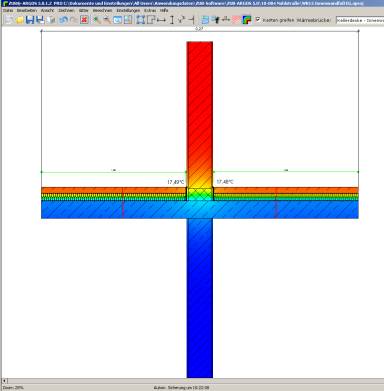The image size is (384, 391).
Task: Open the Extras menu
Action: [150, 10]
